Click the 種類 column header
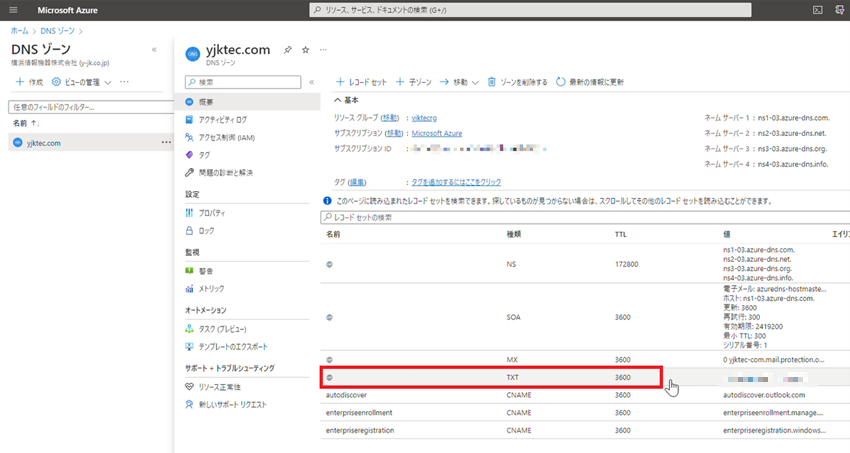Viewport: 850px width, 453px height. click(x=514, y=234)
